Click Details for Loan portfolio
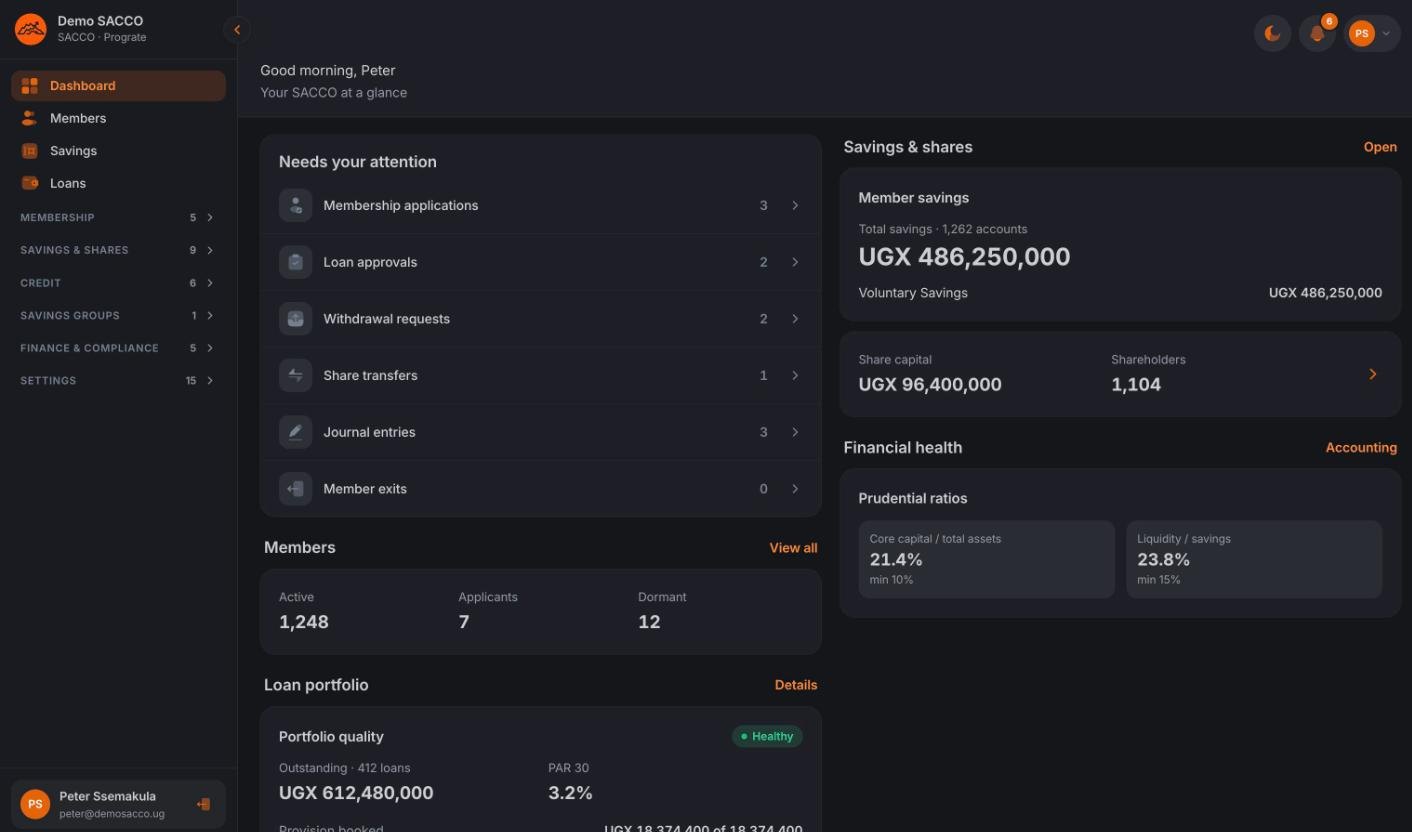This screenshot has height=832, width=1412. tap(796, 685)
